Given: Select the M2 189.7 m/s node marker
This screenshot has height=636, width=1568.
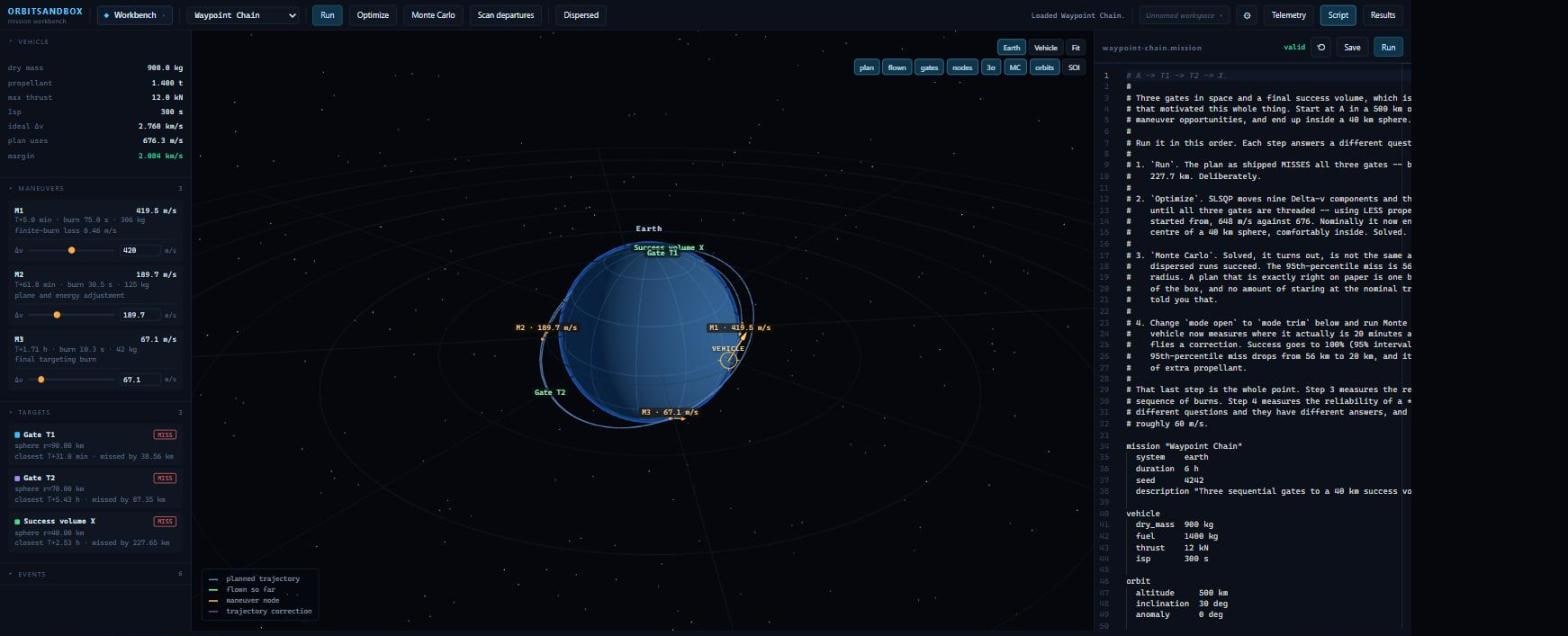Looking at the screenshot, I should 546,327.
